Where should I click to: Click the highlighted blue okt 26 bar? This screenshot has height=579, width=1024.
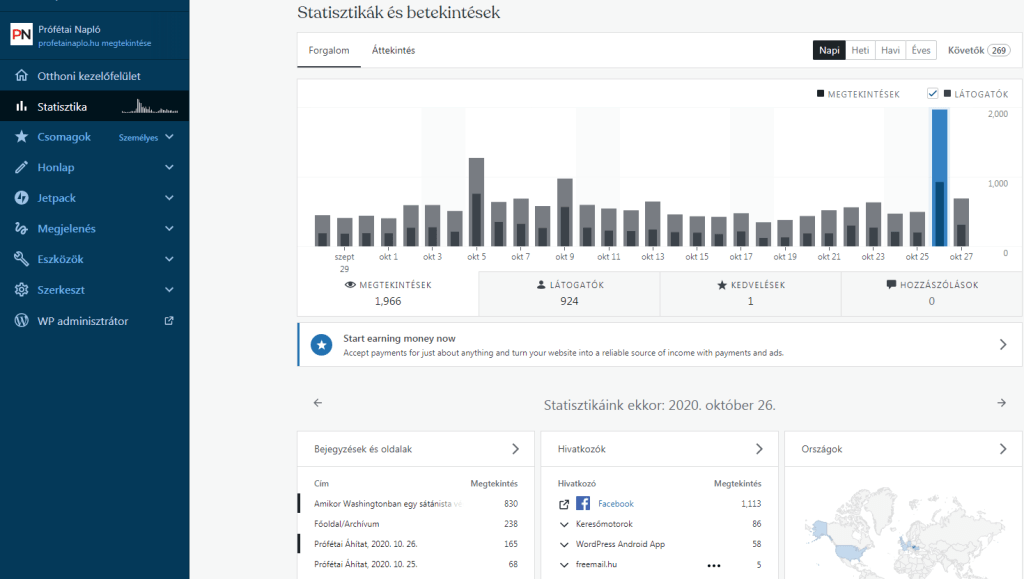(x=939, y=177)
